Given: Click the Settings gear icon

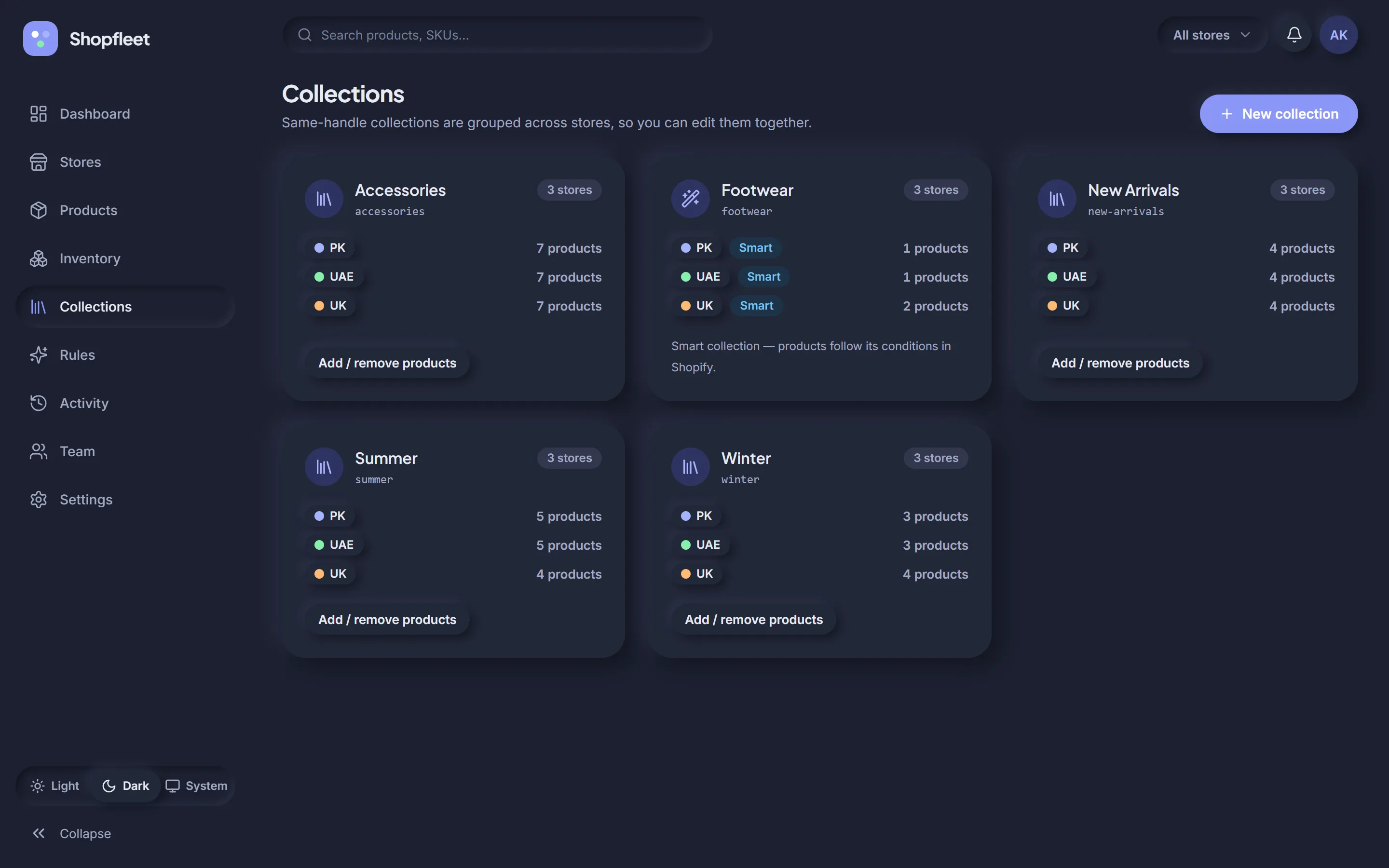Looking at the screenshot, I should point(39,500).
